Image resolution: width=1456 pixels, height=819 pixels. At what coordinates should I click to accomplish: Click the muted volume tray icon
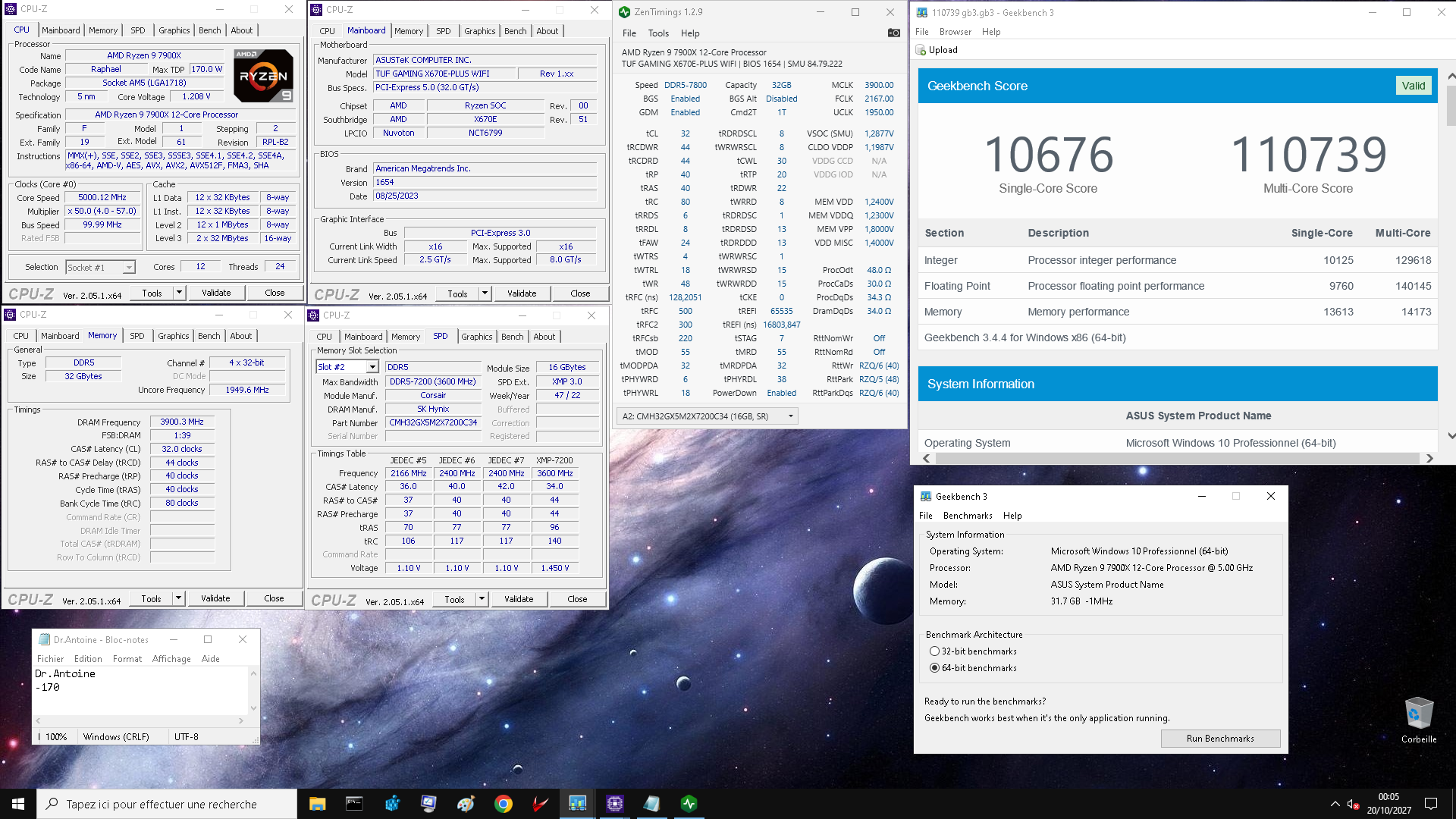point(1352,804)
